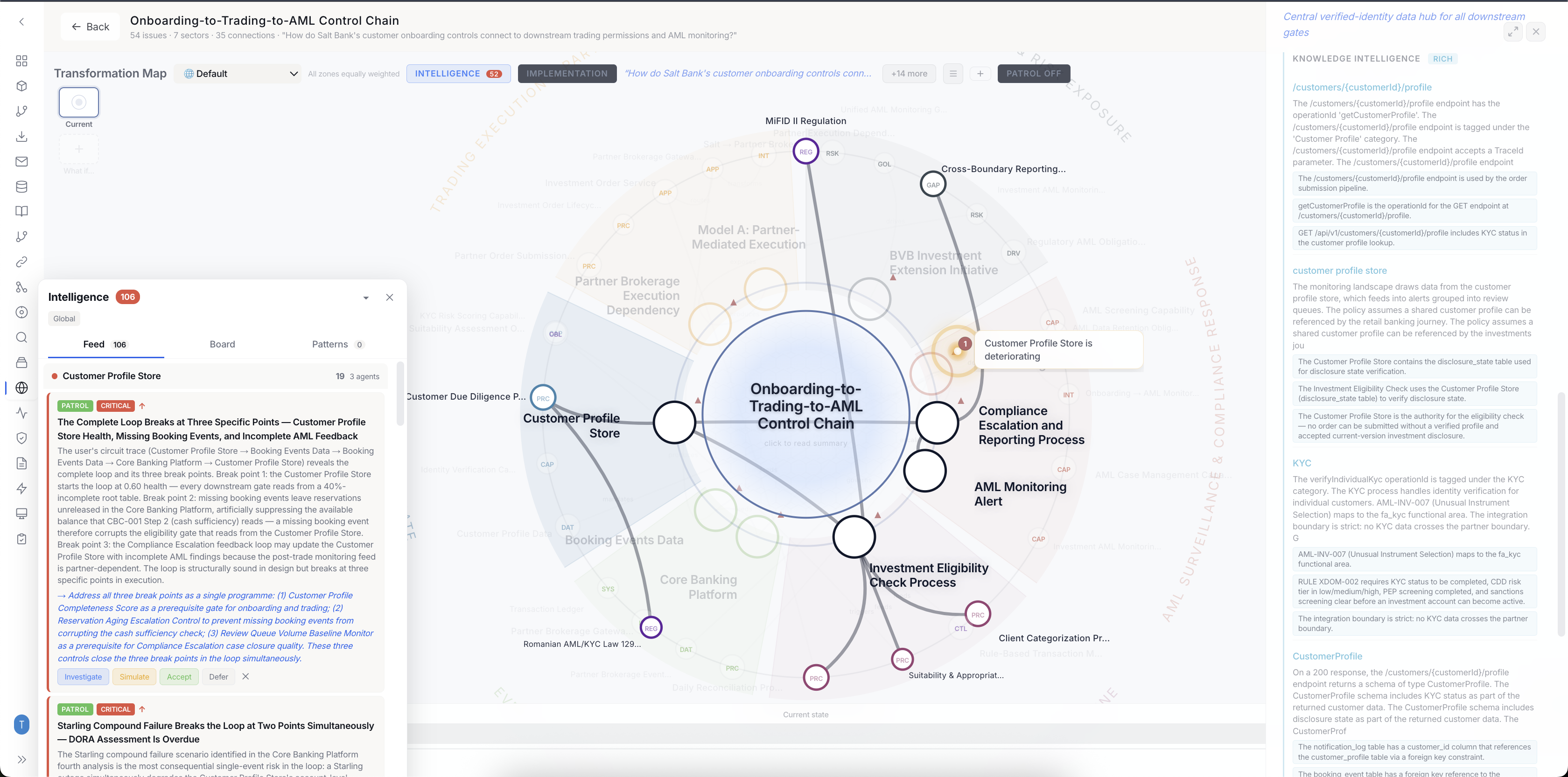The height and width of the screenshot is (777, 1568).
Task: Select the globe icon currently active in sidebar
Action: pos(21,388)
